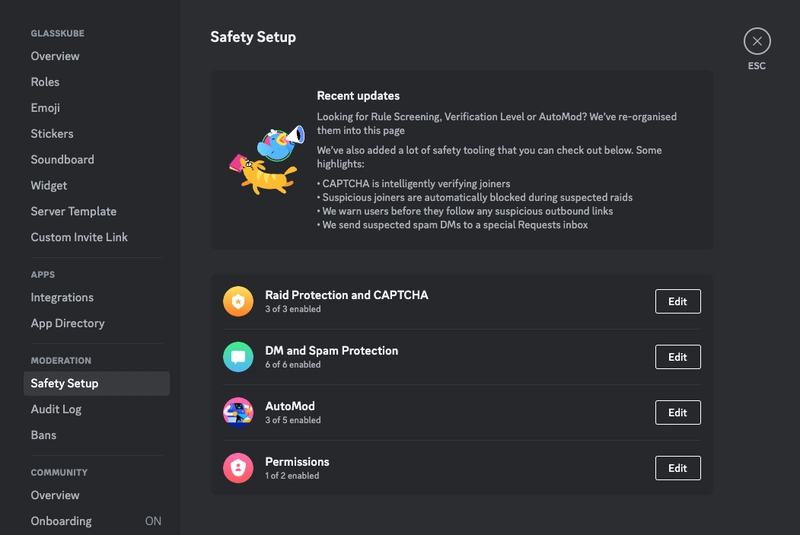The height and width of the screenshot is (535, 800).
Task: Click the DM and Spam Protection chat icon
Action: pyautogui.click(x=238, y=357)
